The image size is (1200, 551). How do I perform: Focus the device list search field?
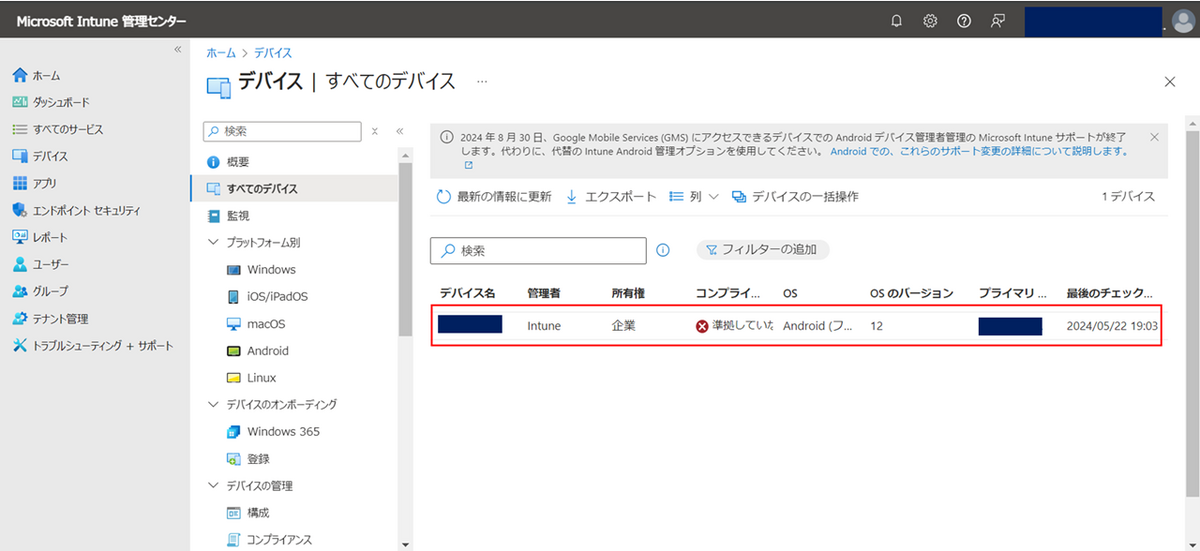[538, 250]
